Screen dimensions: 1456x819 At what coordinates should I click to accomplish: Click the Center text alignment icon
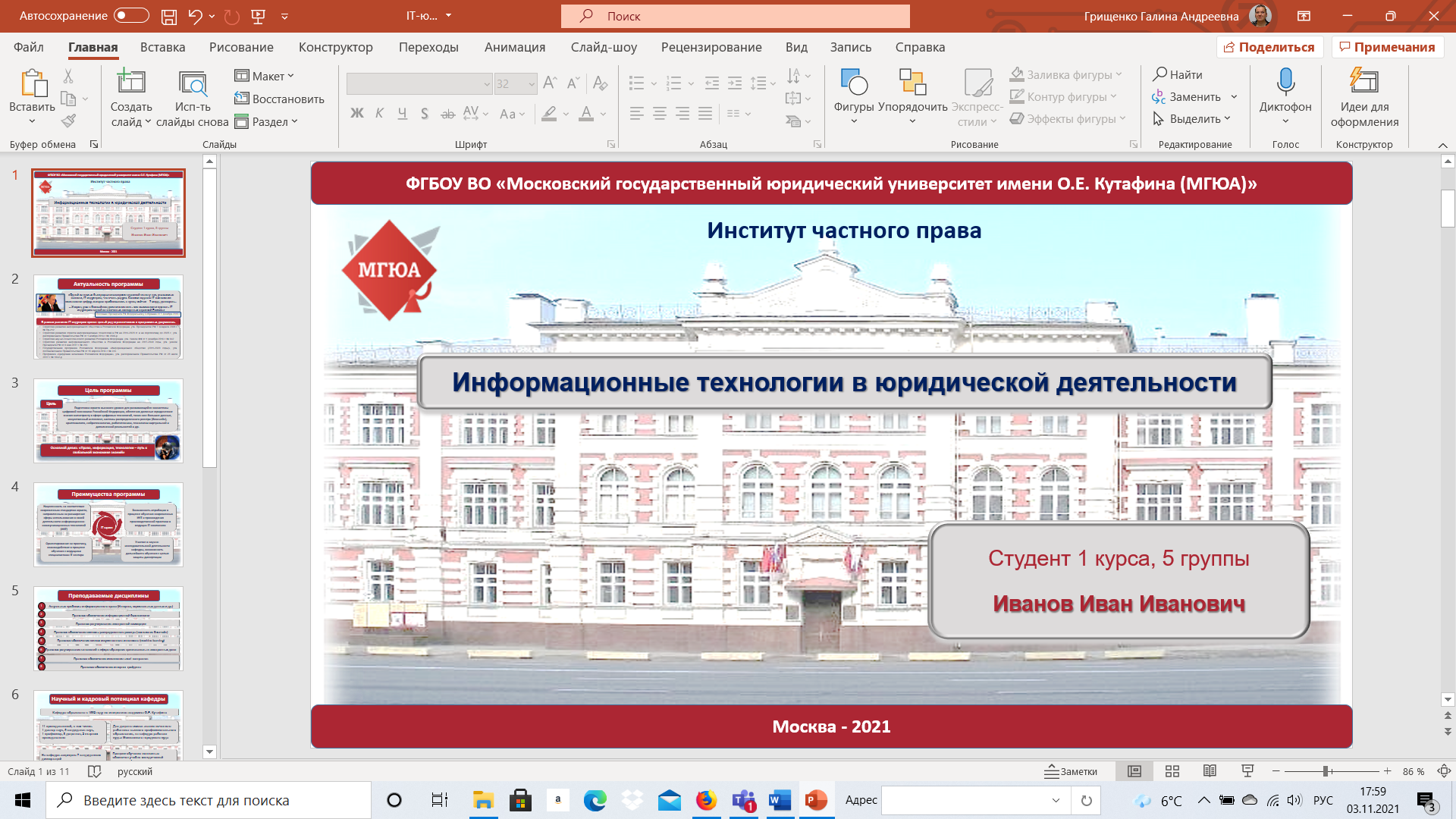pyautogui.click(x=660, y=114)
